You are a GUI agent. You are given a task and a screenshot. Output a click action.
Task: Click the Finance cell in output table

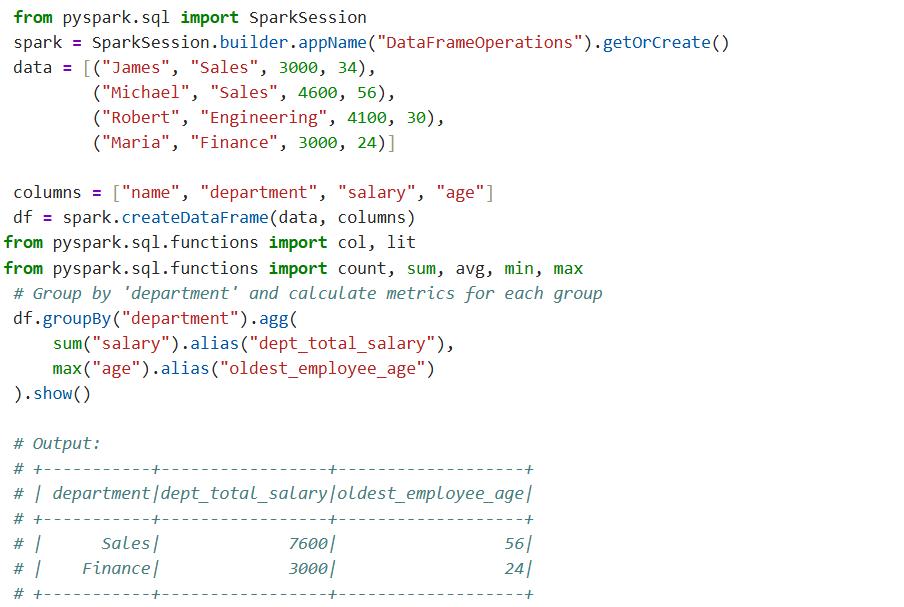pos(116,569)
